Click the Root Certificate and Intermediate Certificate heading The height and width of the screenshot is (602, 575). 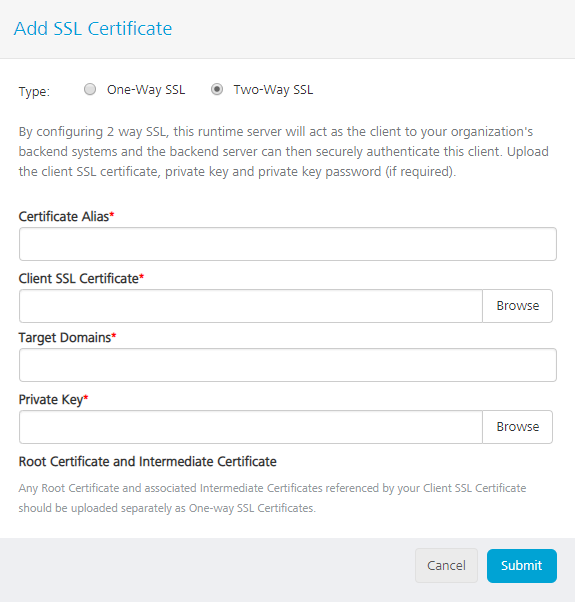click(147, 461)
